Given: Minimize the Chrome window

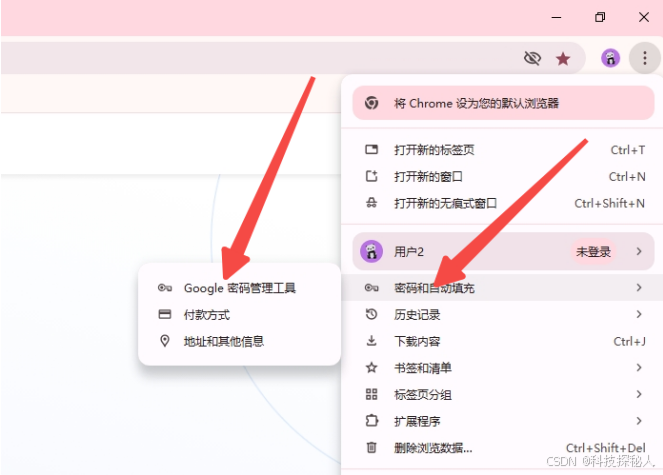Looking at the screenshot, I should [556, 17].
